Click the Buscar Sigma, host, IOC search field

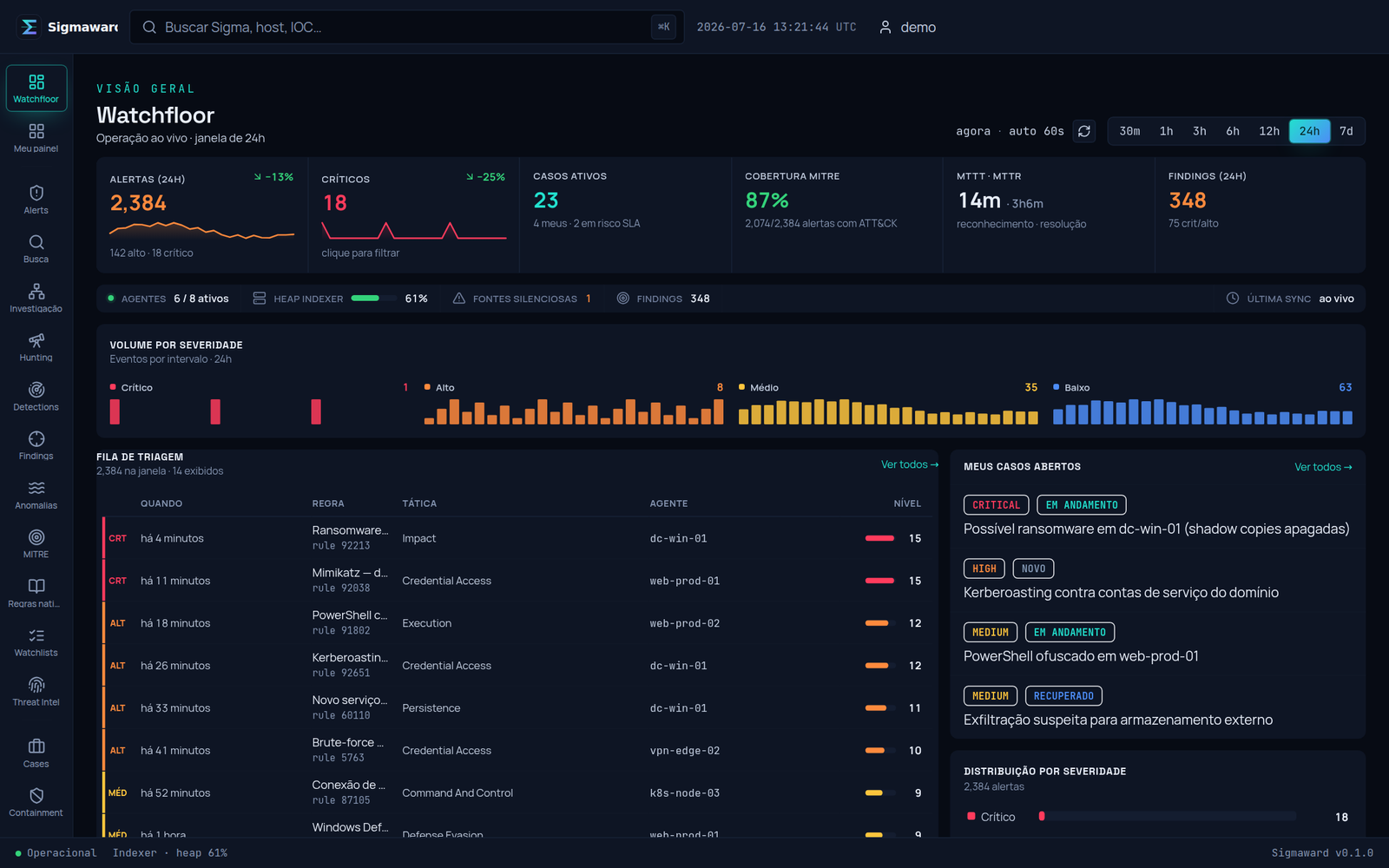tap(406, 27)
